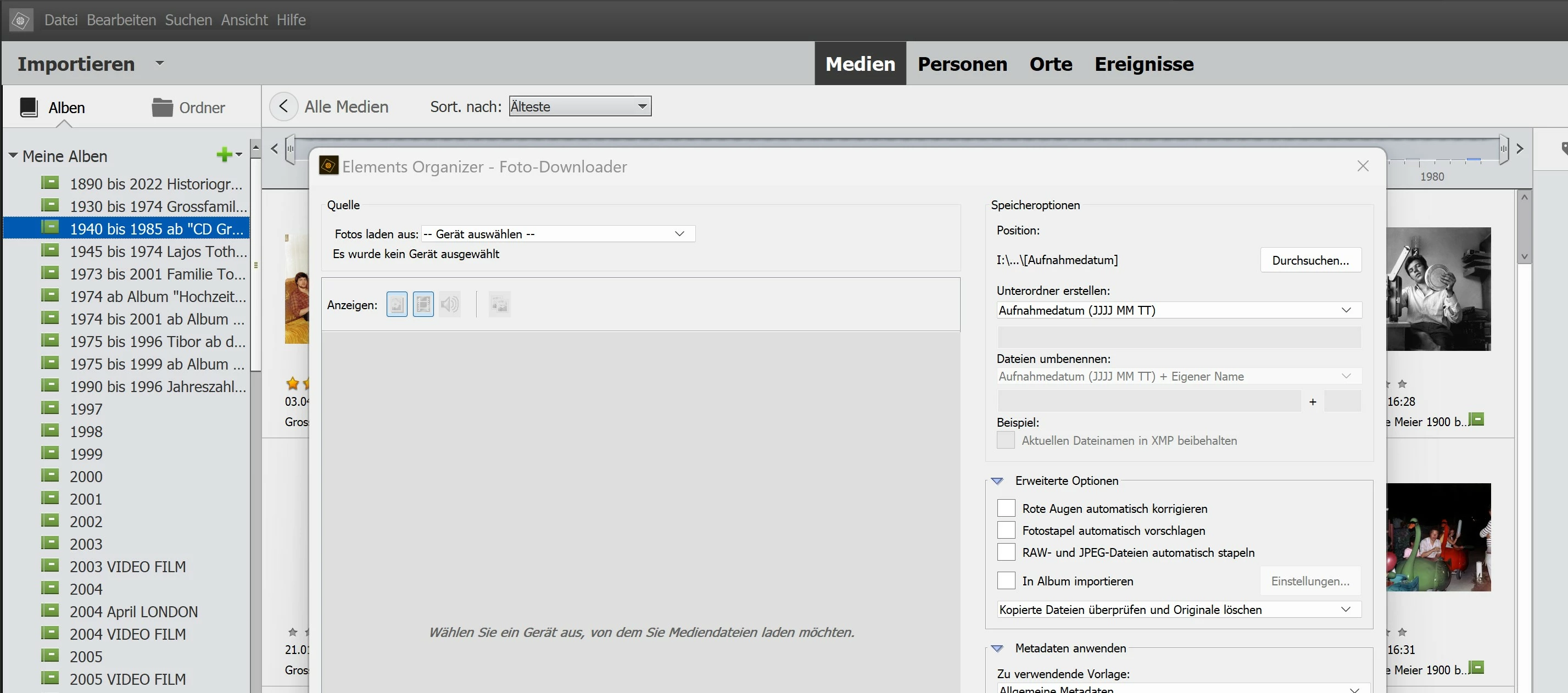1568x693 pixels.
Task: Click the back arrow beside Alle Medien
Action: coord(283,107)
